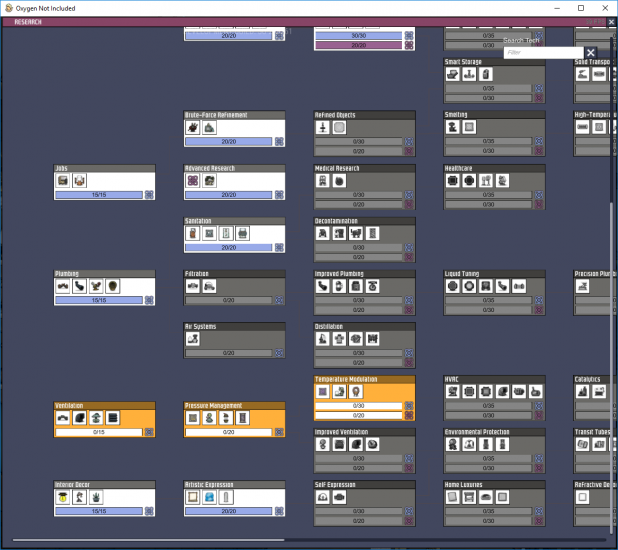Select the yellow Ceiling Light icon in Interior Decor
Screen dimensions: 618x550
63,497
